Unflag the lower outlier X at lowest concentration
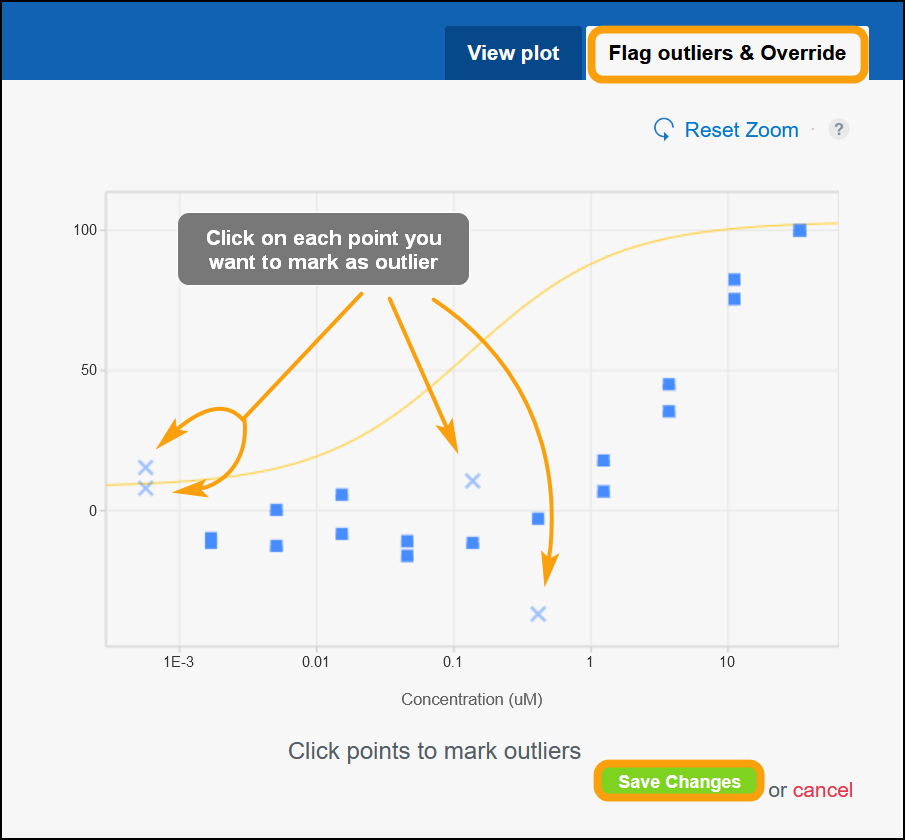Image resolution: width=905 pixels, height=840 pixels. 145,488
